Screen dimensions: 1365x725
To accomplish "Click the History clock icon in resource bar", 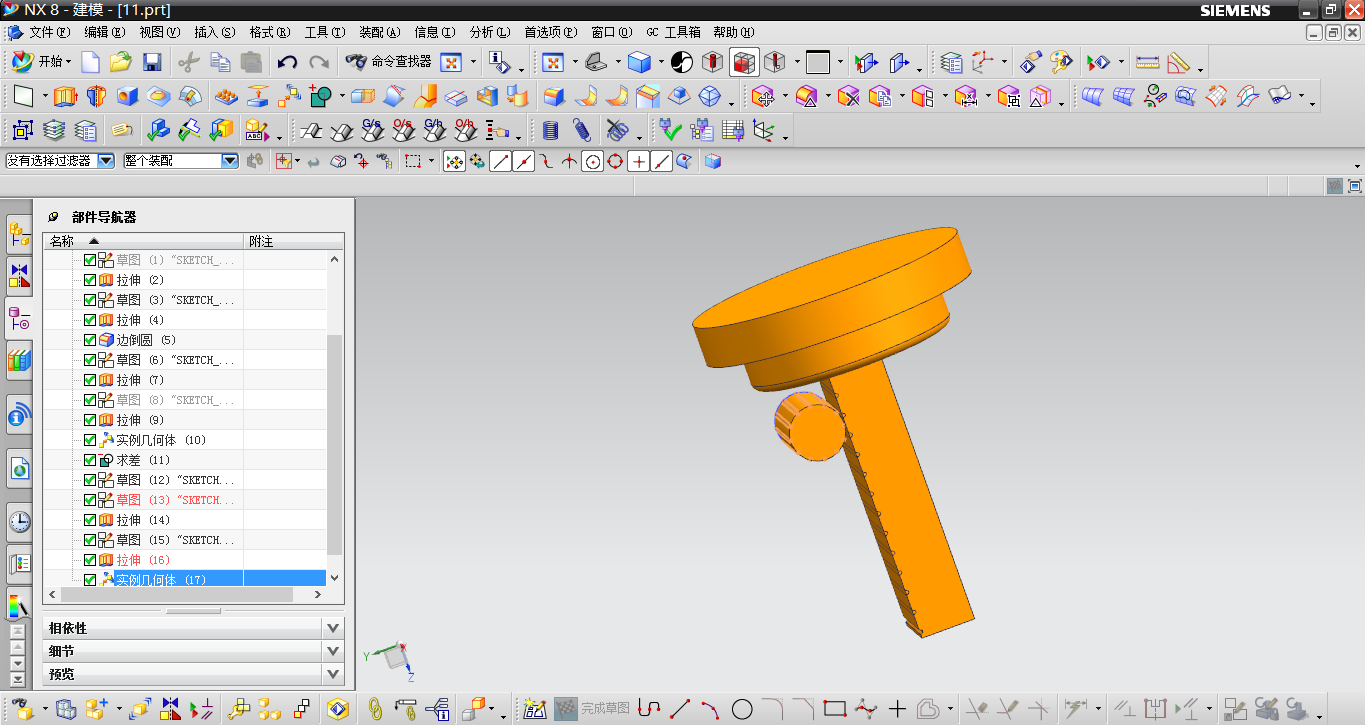I will click(19, 521).
